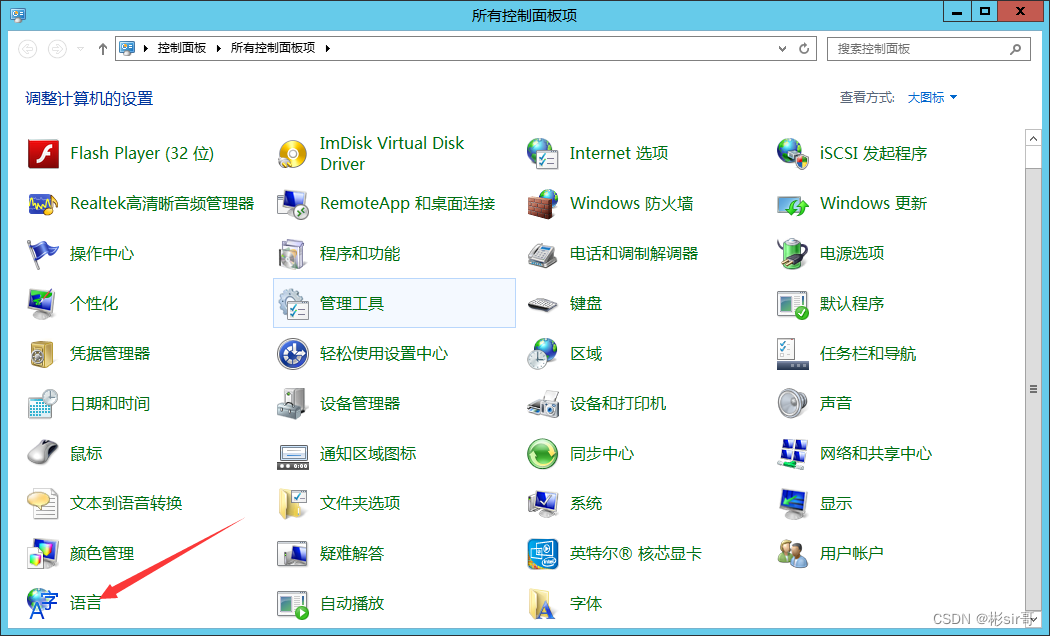Click the Back navigation button
The height and width of the screenshot is (636, 1050).
point(27,48)
